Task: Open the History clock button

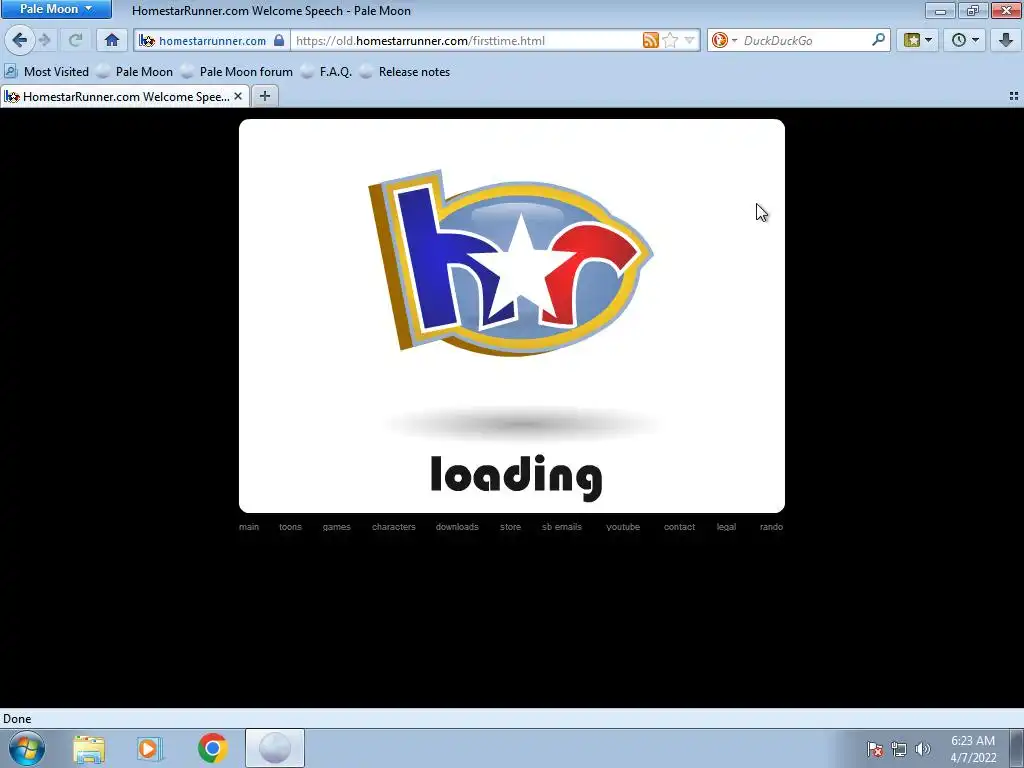Action: (x=959, y=40)
